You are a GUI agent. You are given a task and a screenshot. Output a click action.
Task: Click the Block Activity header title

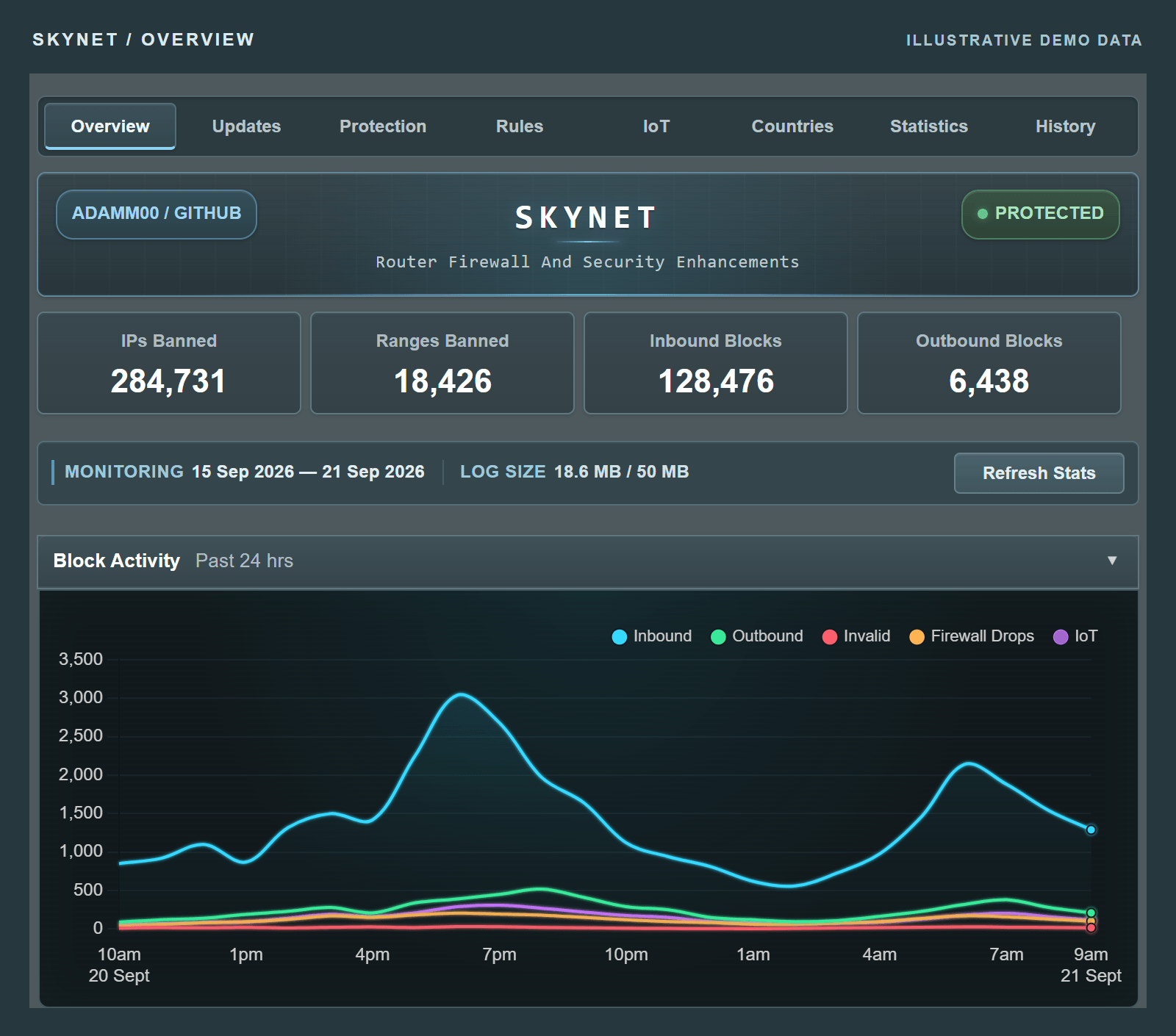116,561
